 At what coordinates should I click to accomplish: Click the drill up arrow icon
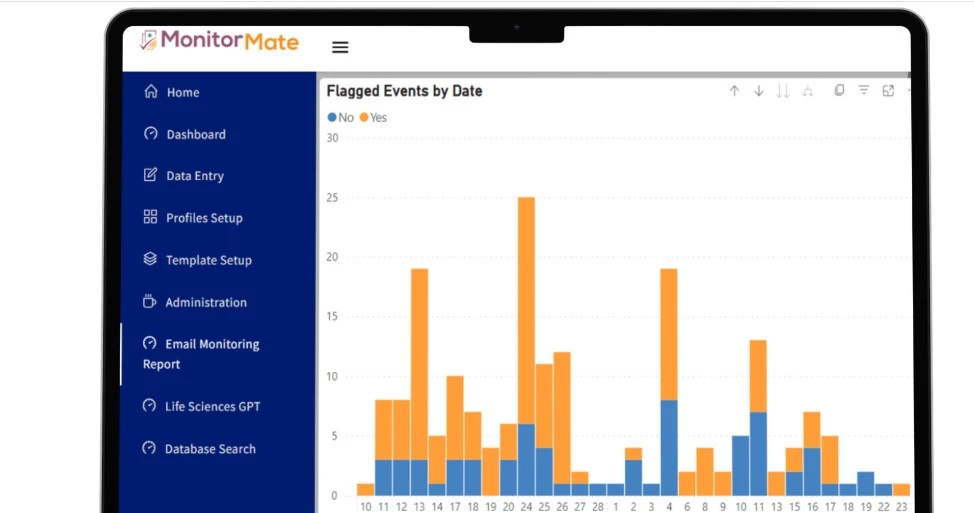click(734, 91)
